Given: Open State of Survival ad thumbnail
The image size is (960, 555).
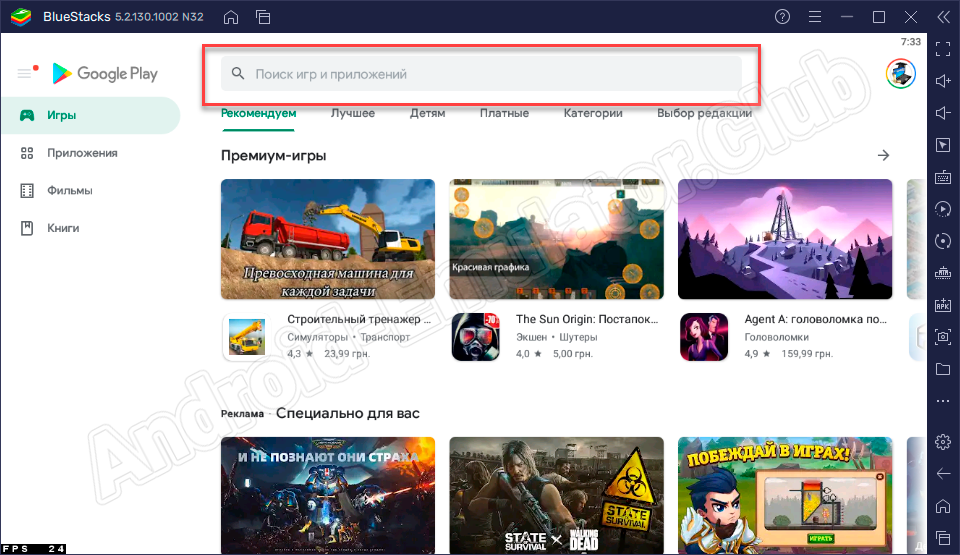Looking at the screenshot, I should tap(556, 495).
